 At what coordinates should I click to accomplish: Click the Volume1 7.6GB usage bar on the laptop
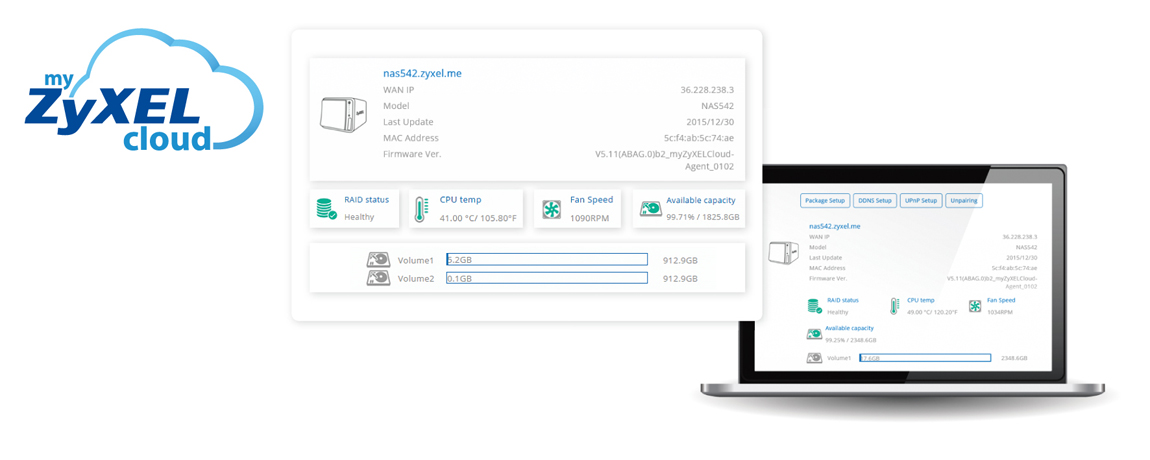925,358
